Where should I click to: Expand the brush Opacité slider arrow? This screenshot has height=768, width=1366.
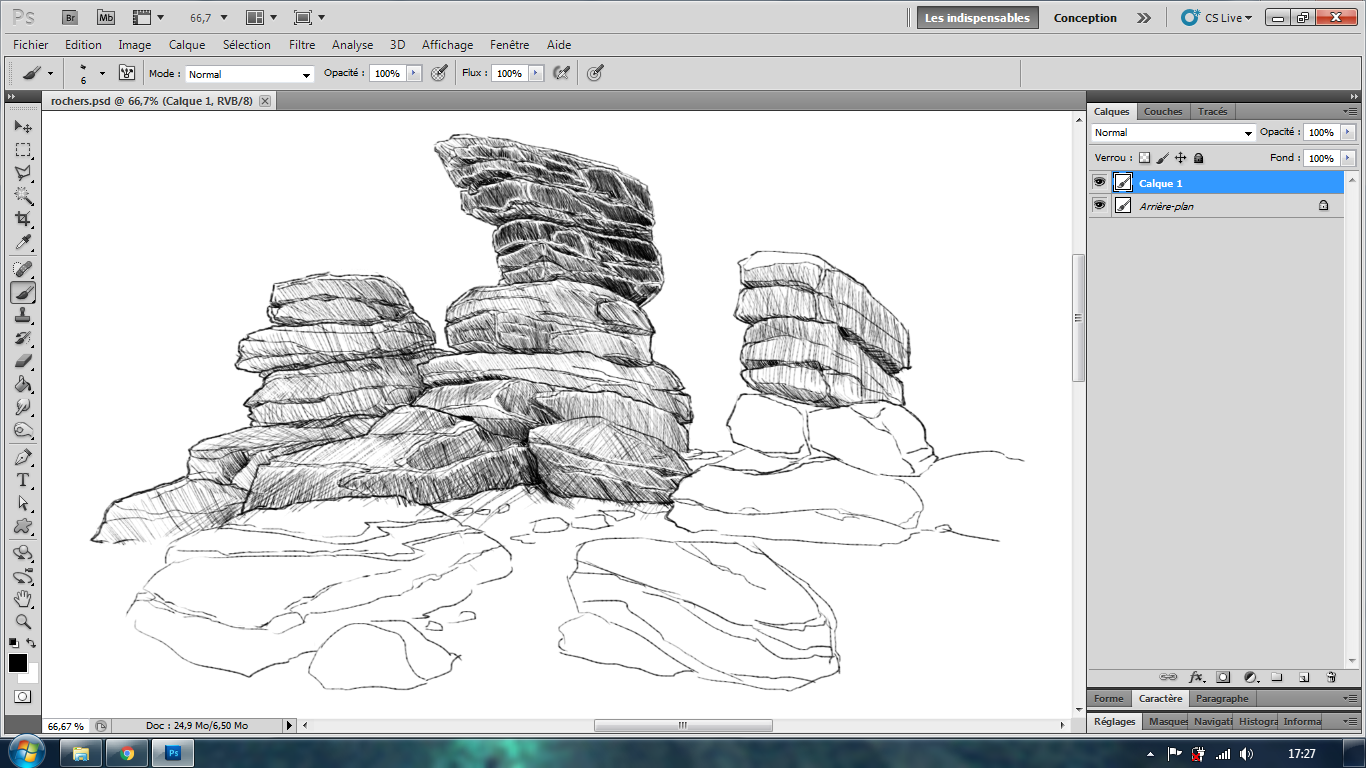(x=413, y=74)
